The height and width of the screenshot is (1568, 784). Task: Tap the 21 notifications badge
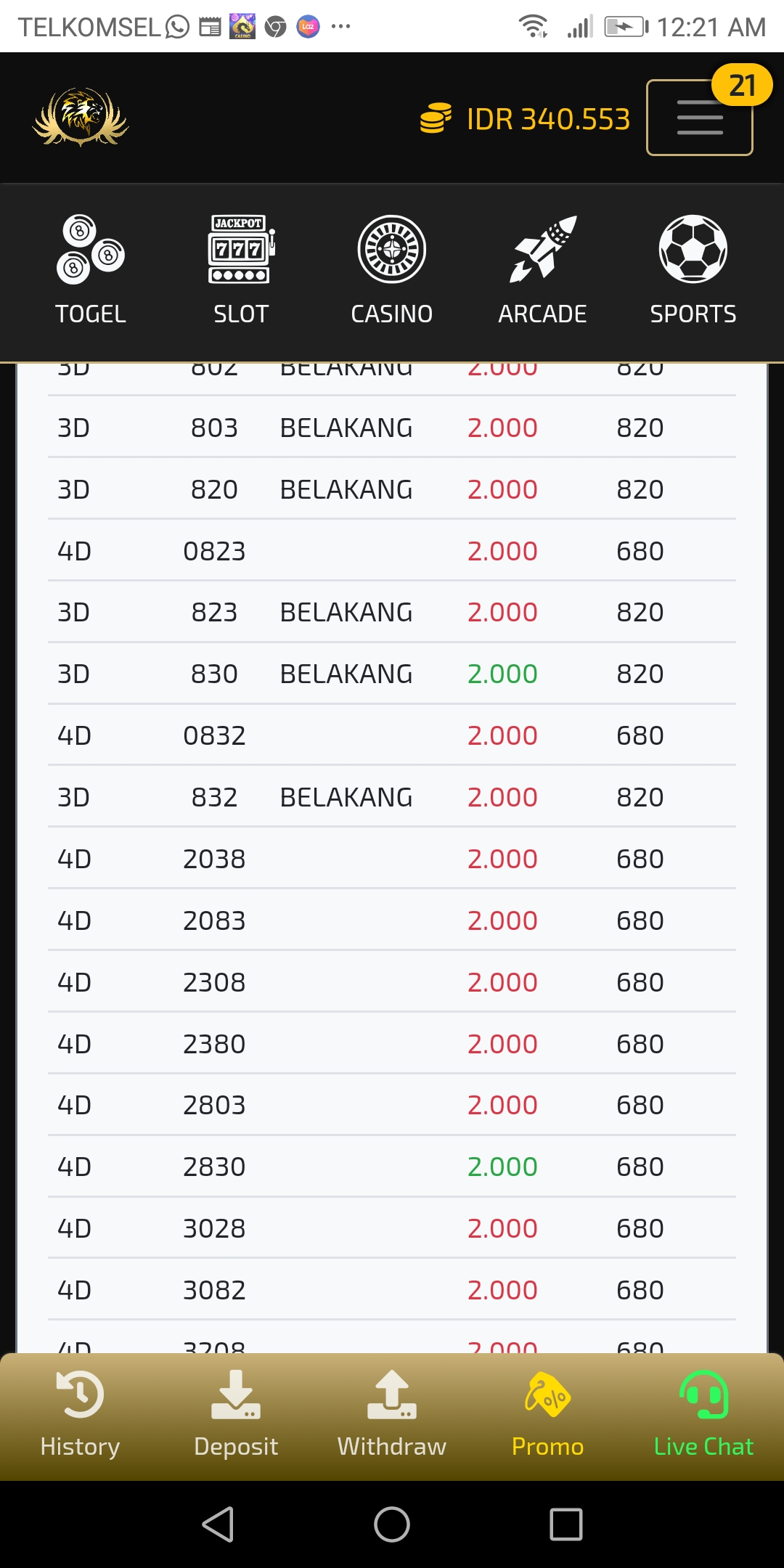[742, 86]
